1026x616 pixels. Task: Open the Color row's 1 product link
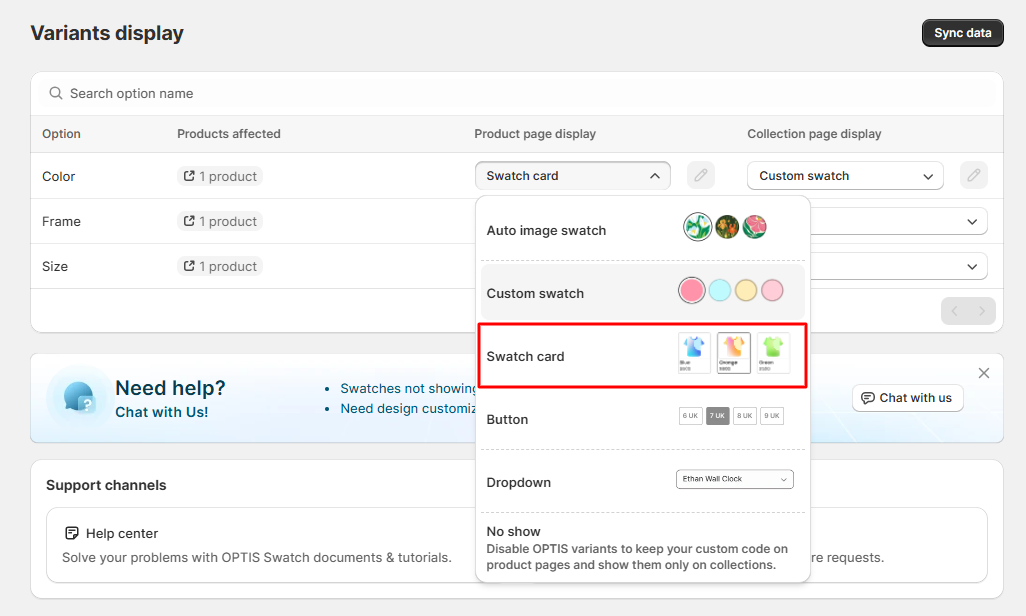pos(220,176)
